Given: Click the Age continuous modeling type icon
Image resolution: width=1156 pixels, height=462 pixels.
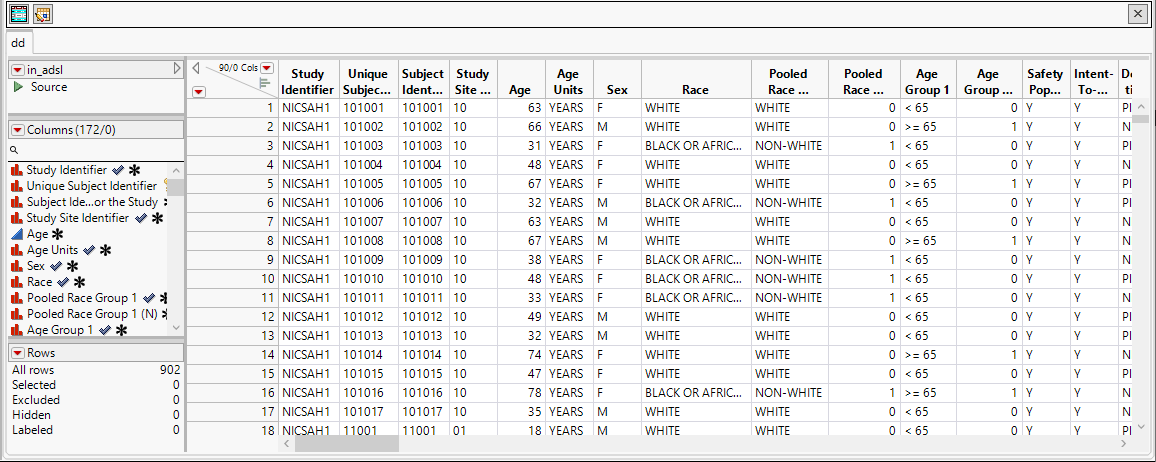Looking at the screenshot, I should 17,234.
